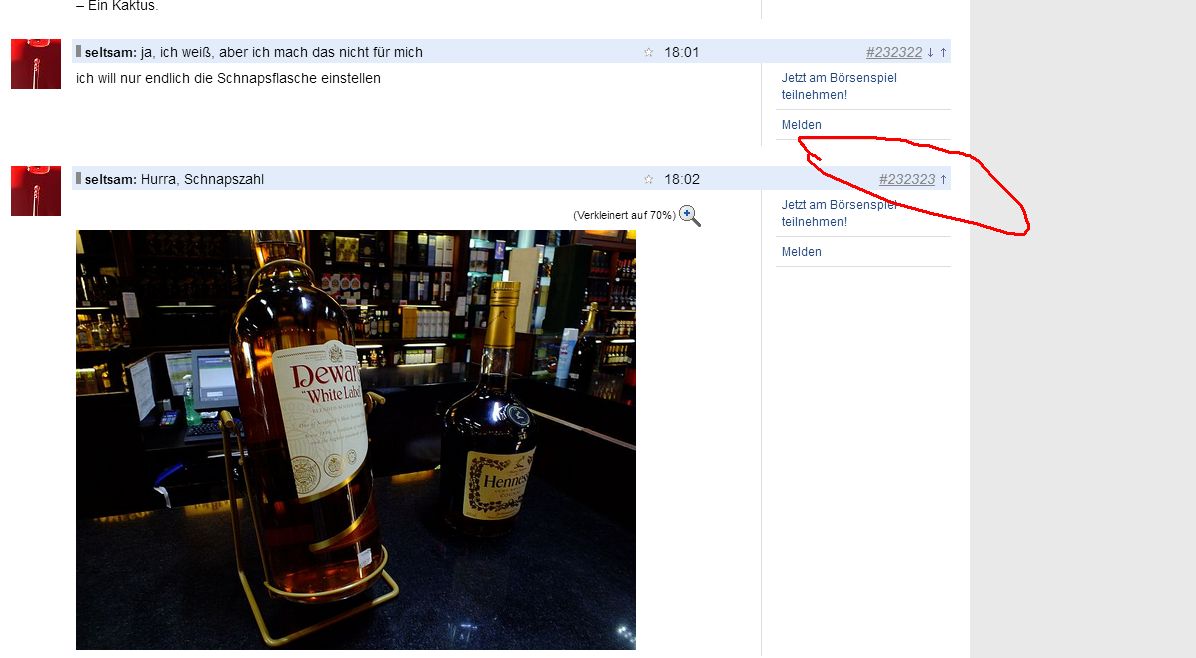The image size is (1196, 658).
Task: Click the star icon next to 18:02
Action: coord(648,180)
